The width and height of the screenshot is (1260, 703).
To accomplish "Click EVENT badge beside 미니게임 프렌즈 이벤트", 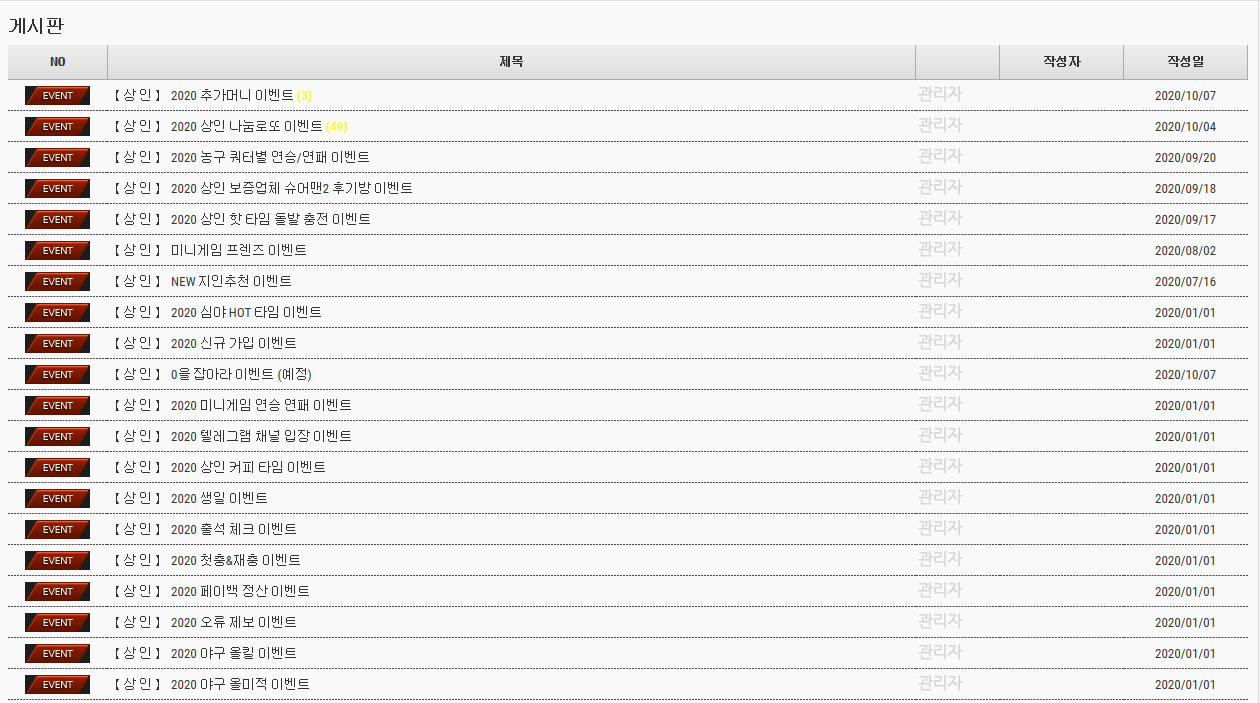I will click(x=57, y=251).
